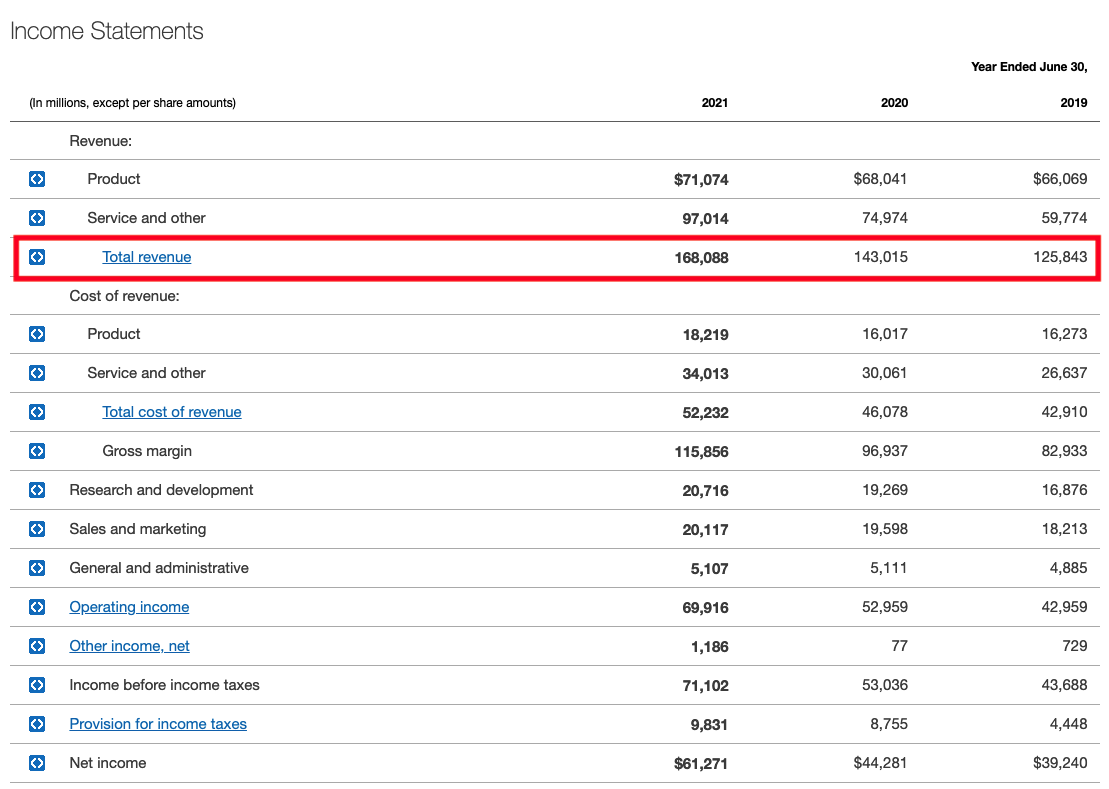Open the Total cost of revenue link
This screenshot has height=789, width=1109.
172,412
